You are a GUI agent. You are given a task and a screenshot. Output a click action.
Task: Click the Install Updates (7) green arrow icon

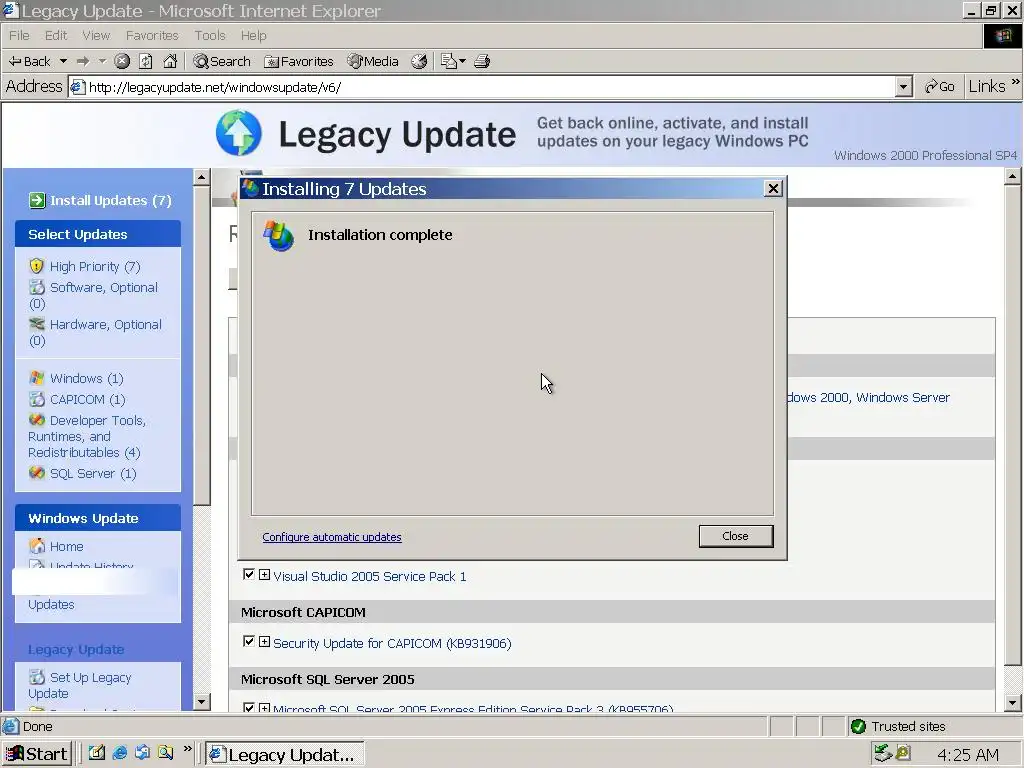tap(37, 200)
